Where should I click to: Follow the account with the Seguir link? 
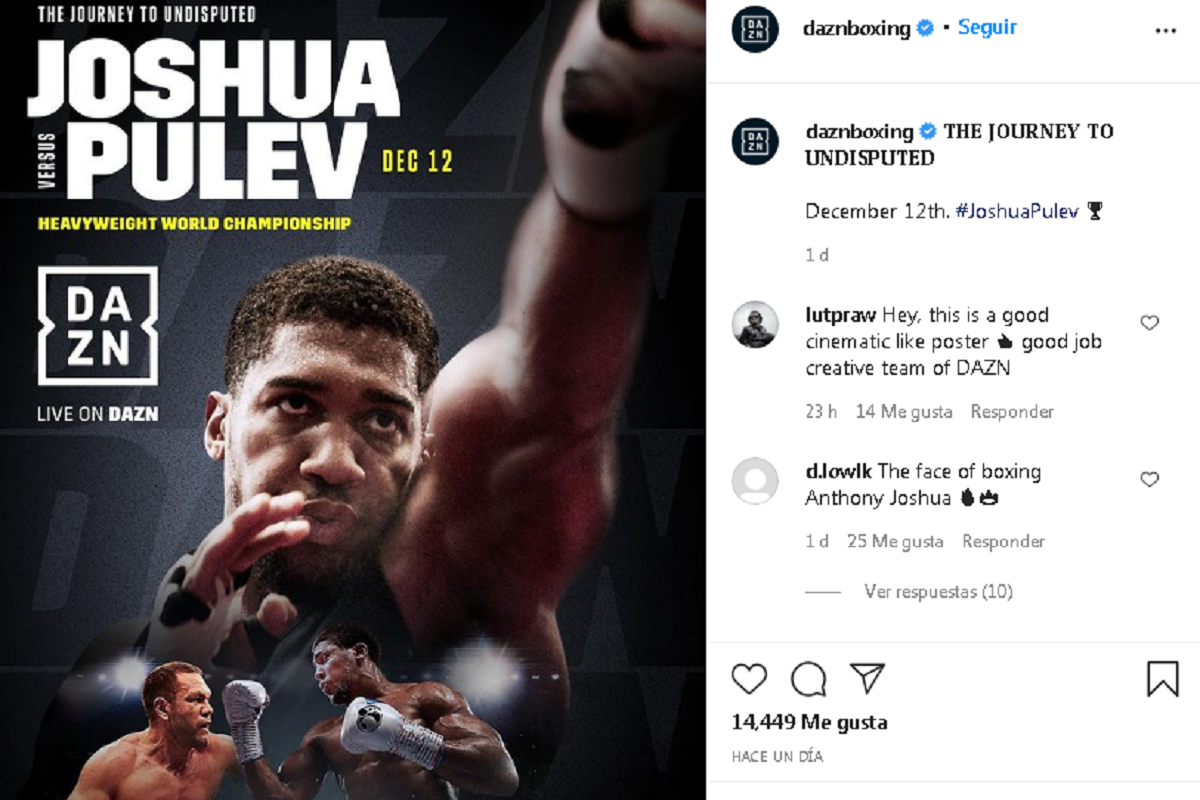tap(987, 28)
